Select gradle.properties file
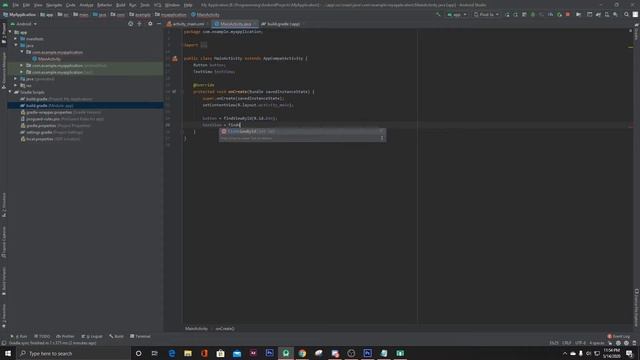The height and width of the screenshot is (360, 640). [56, 126]
